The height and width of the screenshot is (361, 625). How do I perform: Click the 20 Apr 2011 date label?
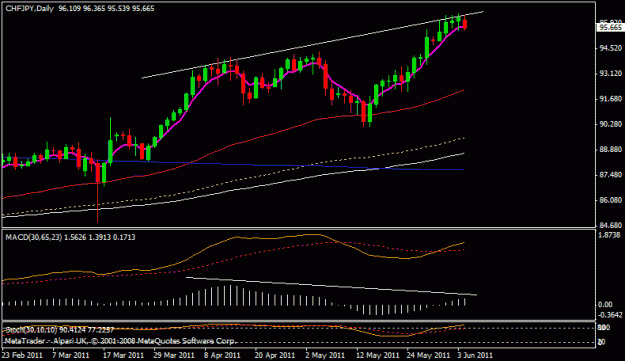[x=275, y=355]
